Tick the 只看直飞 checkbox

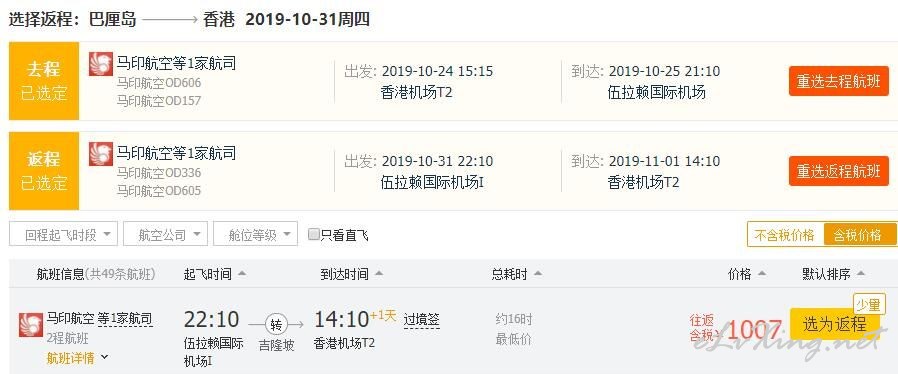pyautogui.click(x=313, y=234)
